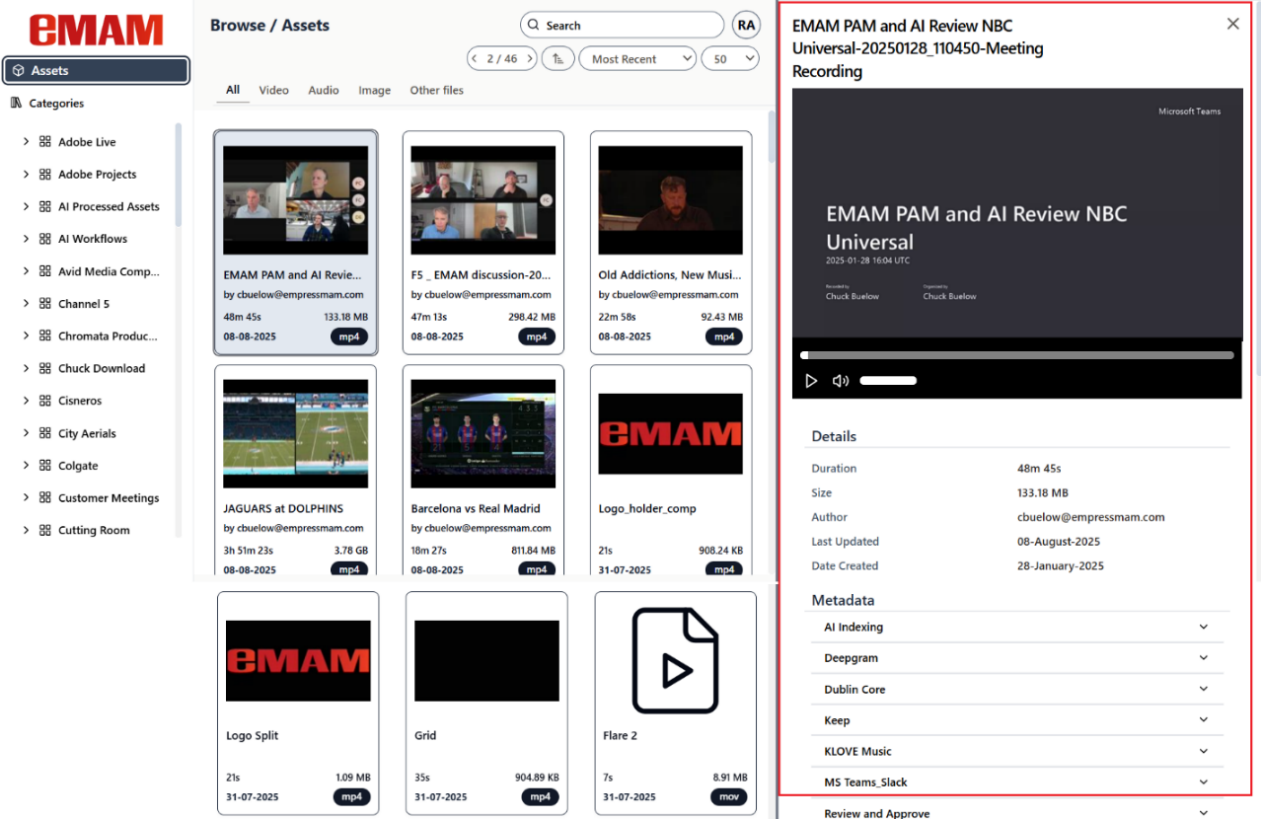Click the grid icon beside AI Workflows

(x=45, y=239)
